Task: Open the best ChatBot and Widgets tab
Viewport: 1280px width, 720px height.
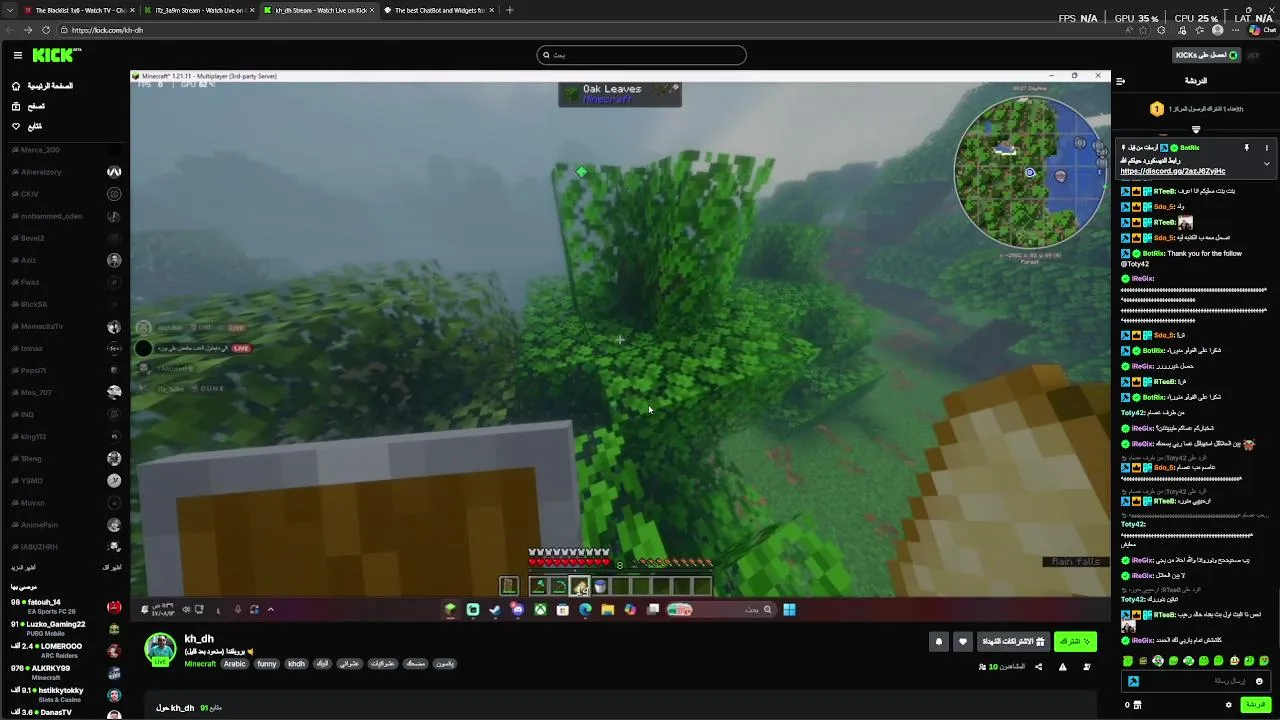Action: [438, 10]
